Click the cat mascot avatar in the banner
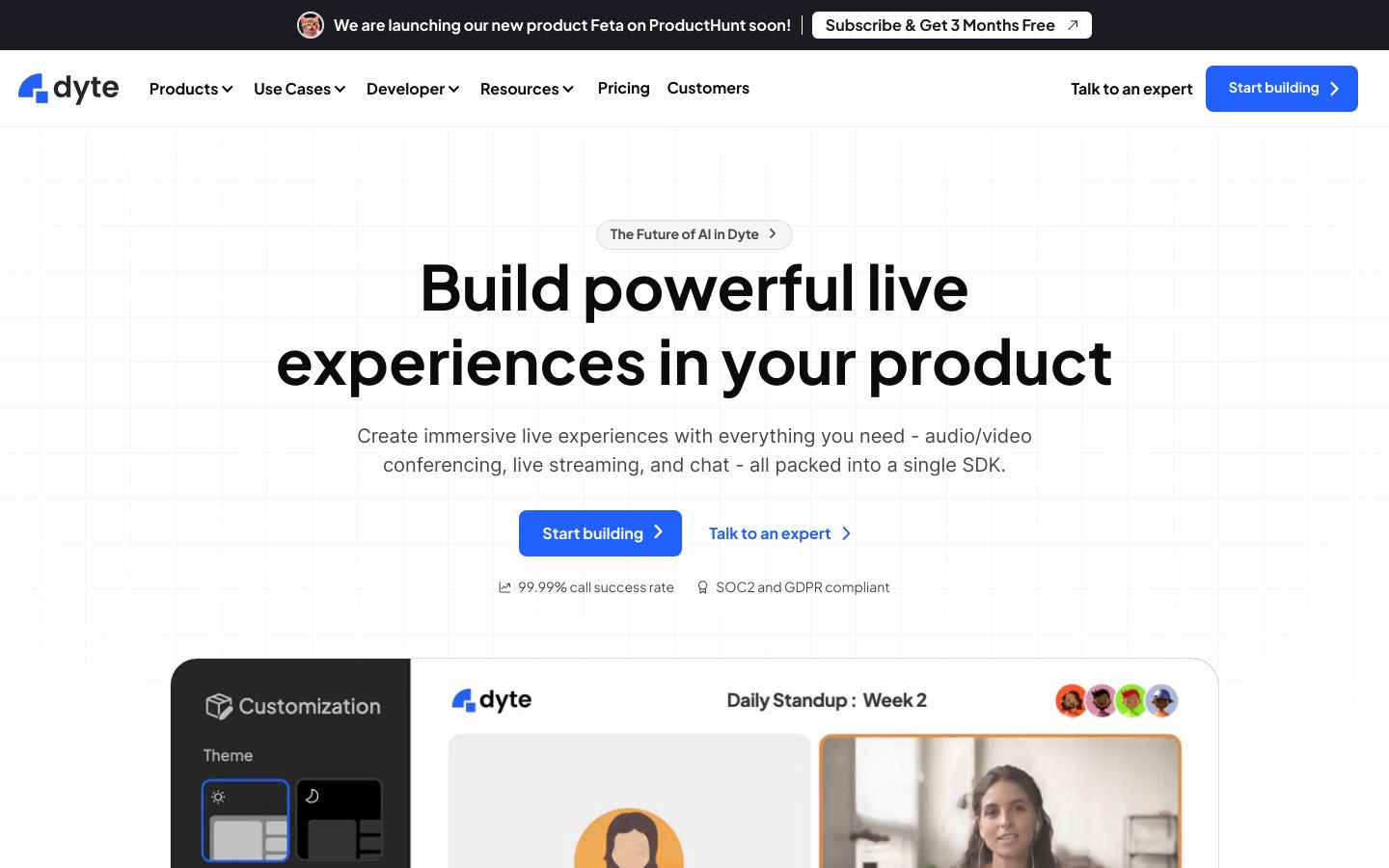The width and height of the screenshot is (1389, 868). coord(311,25)
